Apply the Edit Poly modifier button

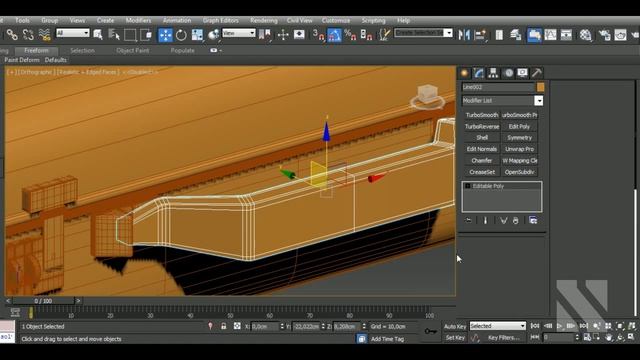click(519, 127)
